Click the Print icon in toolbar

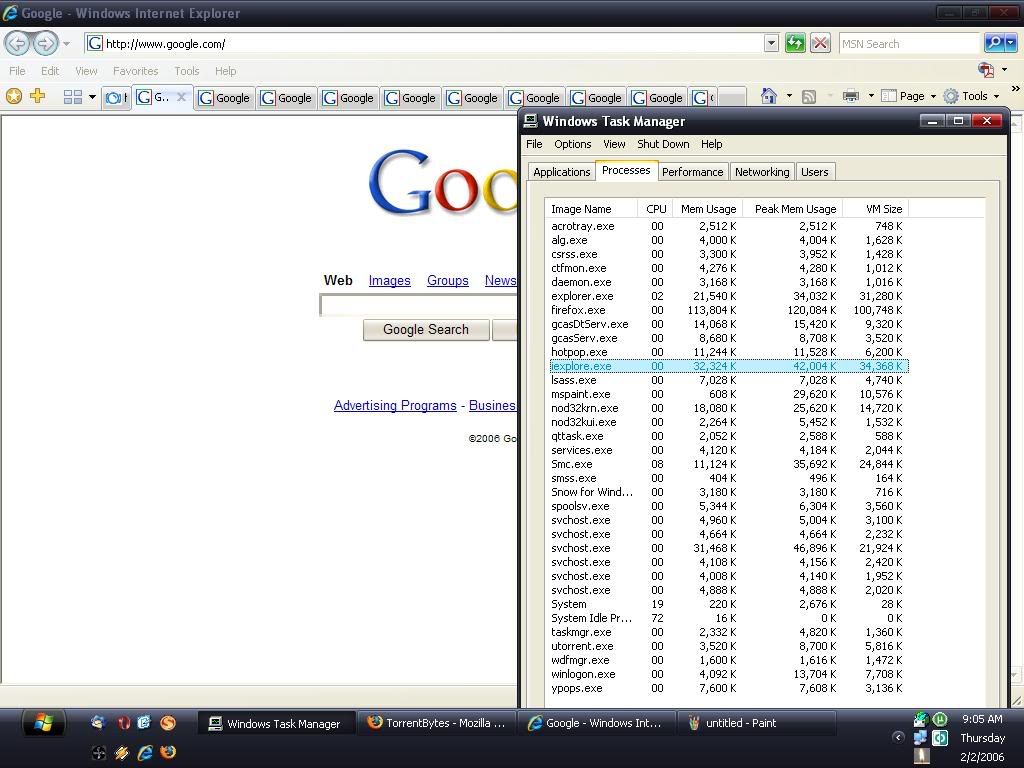(x=851, y=96)
